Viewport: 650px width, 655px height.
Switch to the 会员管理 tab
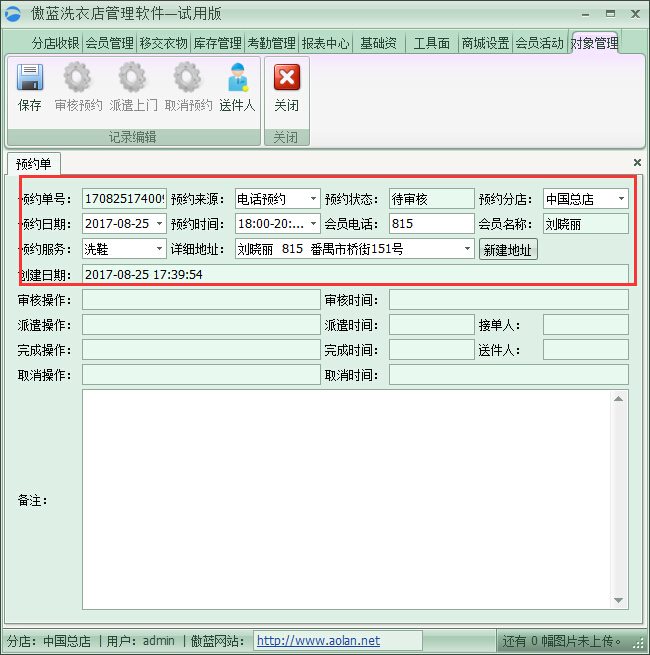click(x=109, y=43)
